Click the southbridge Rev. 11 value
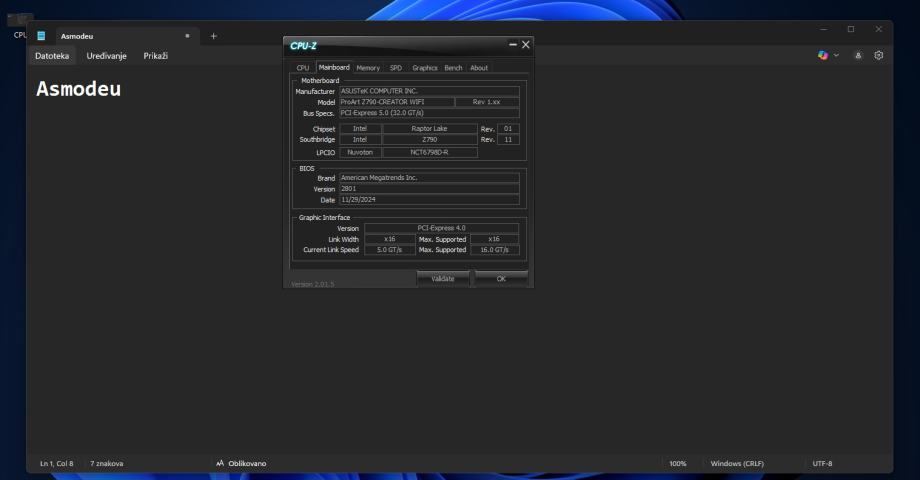Viewport: 920px width, 480px height. coord(508,140)
